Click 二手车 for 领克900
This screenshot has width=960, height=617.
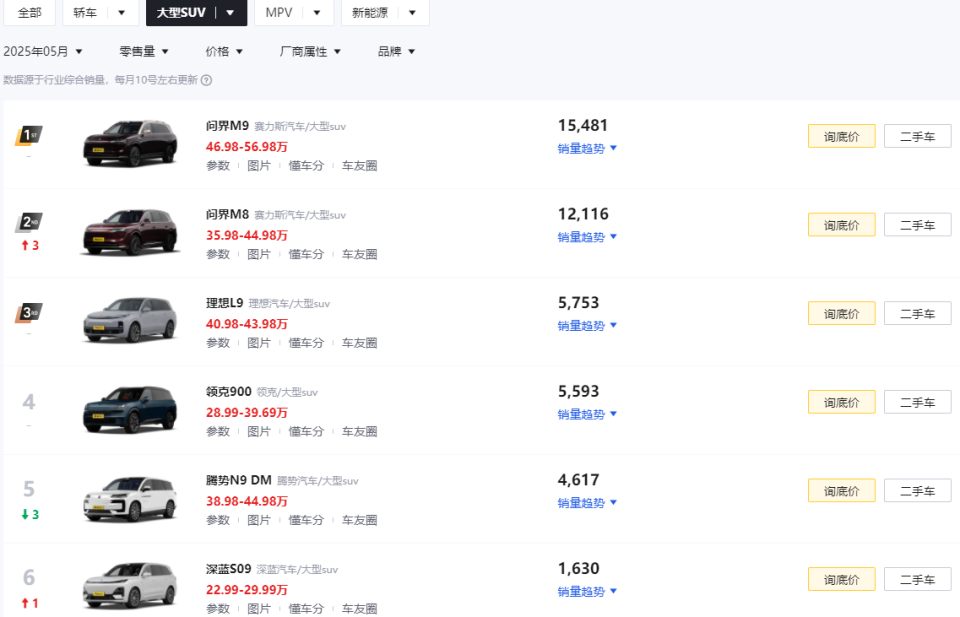coord(917,402)
